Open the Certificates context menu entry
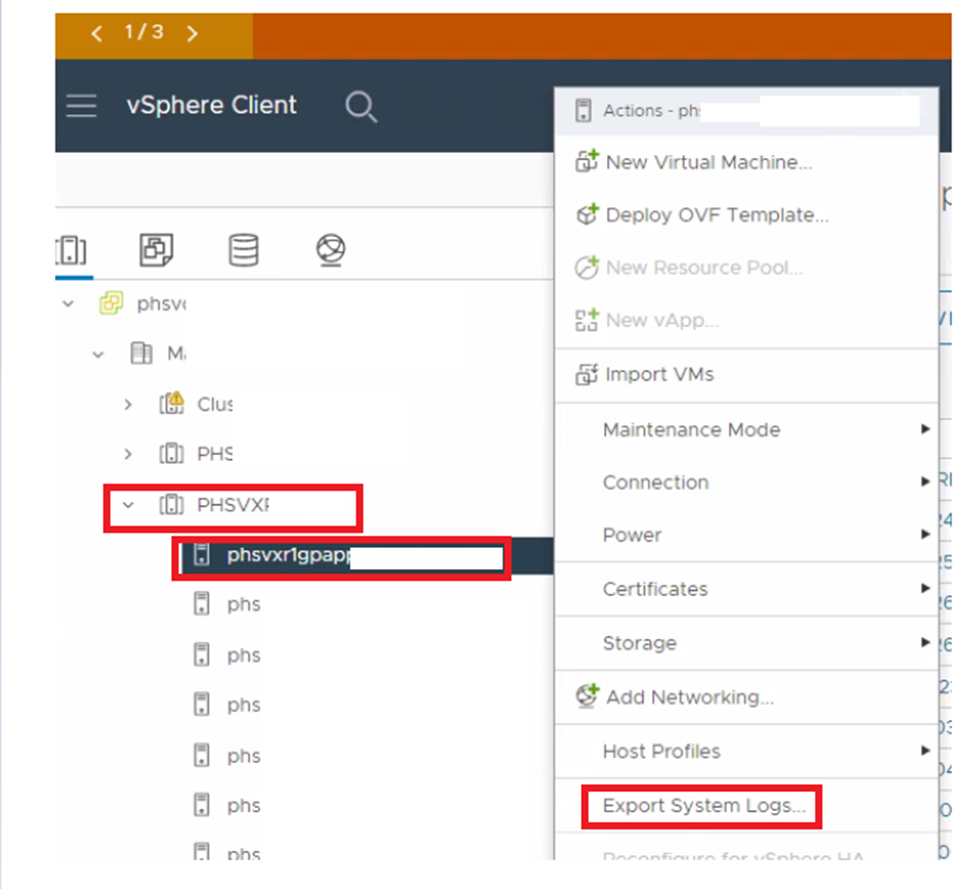Image resolution: width=975 pixels, height=889 pixels. tap(657, 589)
